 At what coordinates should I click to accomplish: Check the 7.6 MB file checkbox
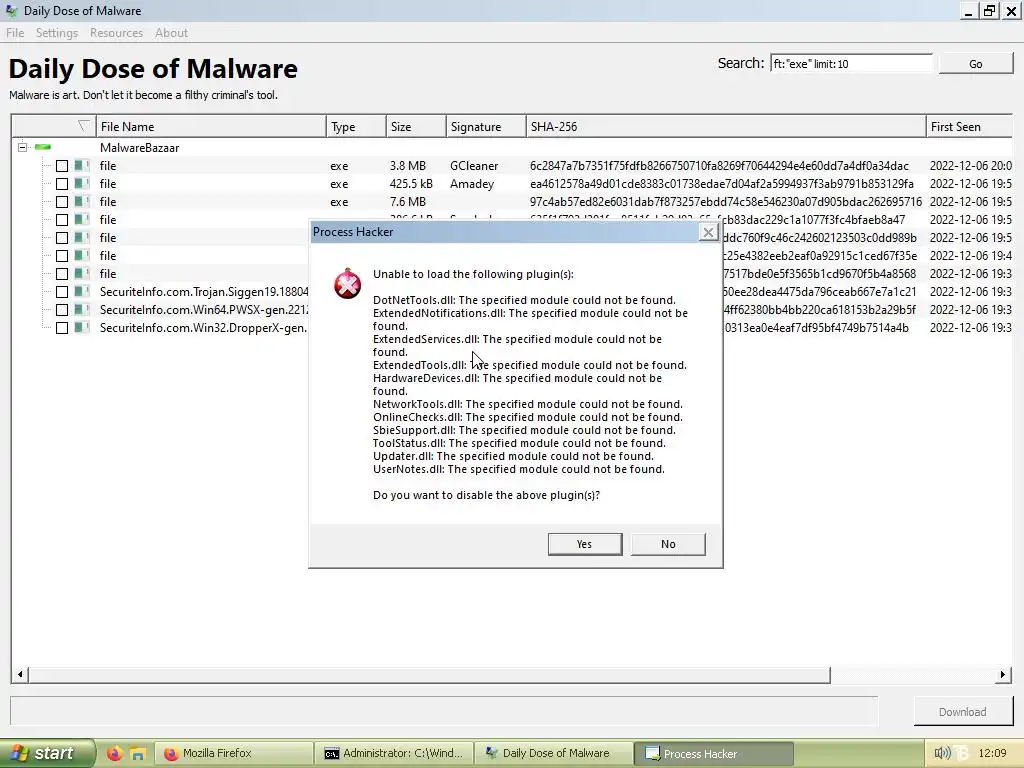click(x=62, y=202)
